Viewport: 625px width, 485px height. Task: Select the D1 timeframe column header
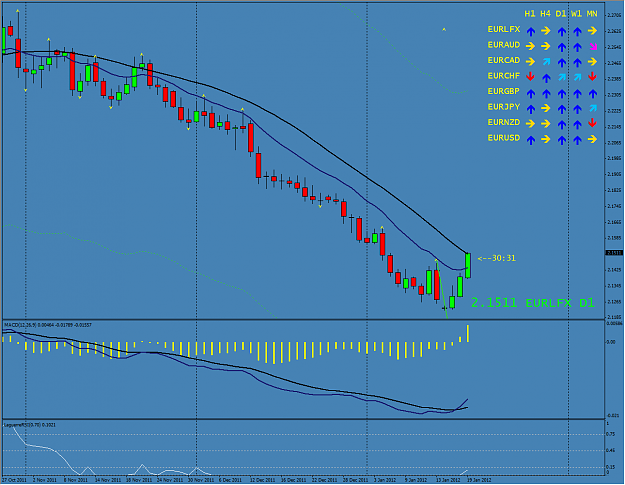(x=561, y=14)
